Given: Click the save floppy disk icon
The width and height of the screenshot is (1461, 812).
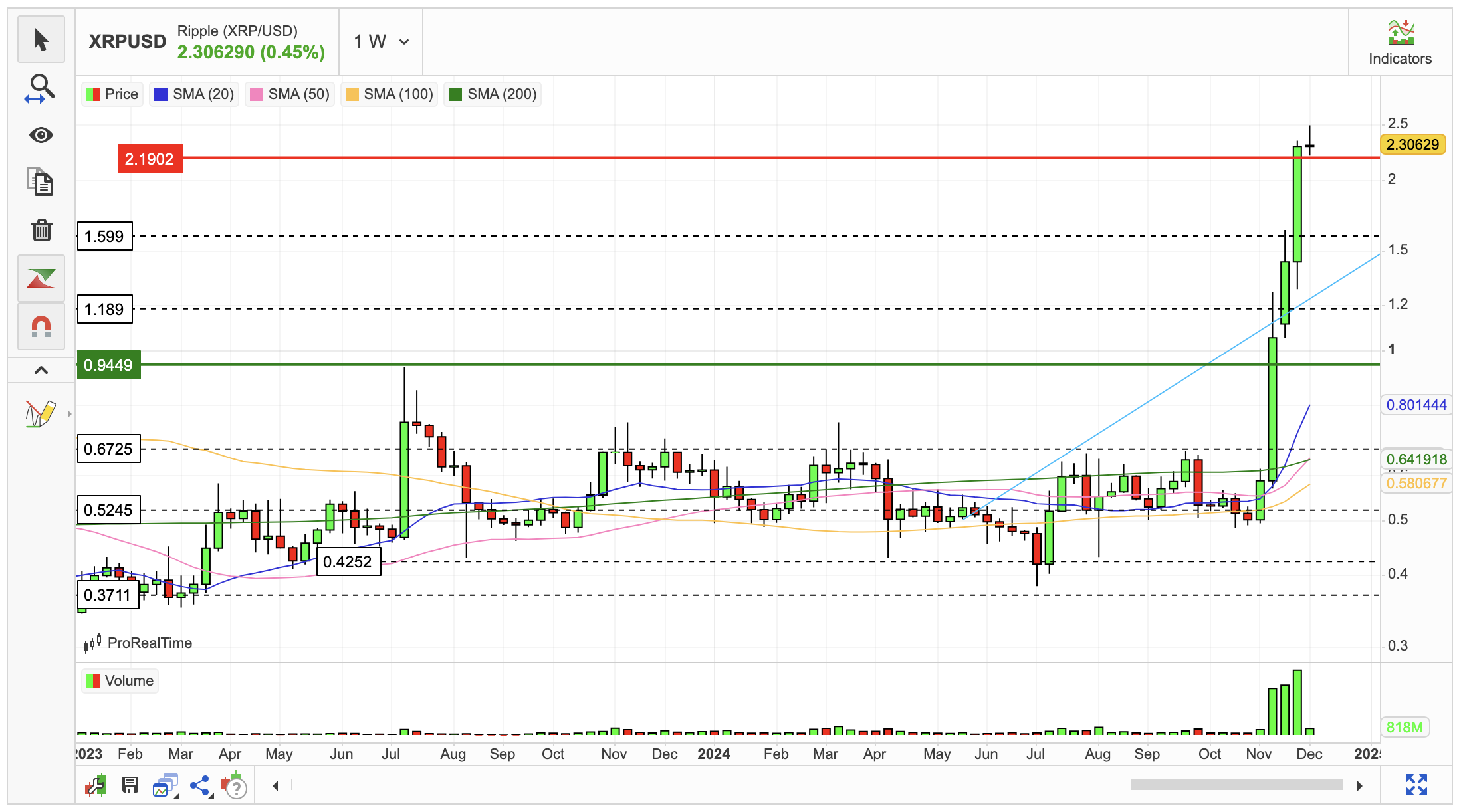Looking at the screenshot, I should 130,785.
